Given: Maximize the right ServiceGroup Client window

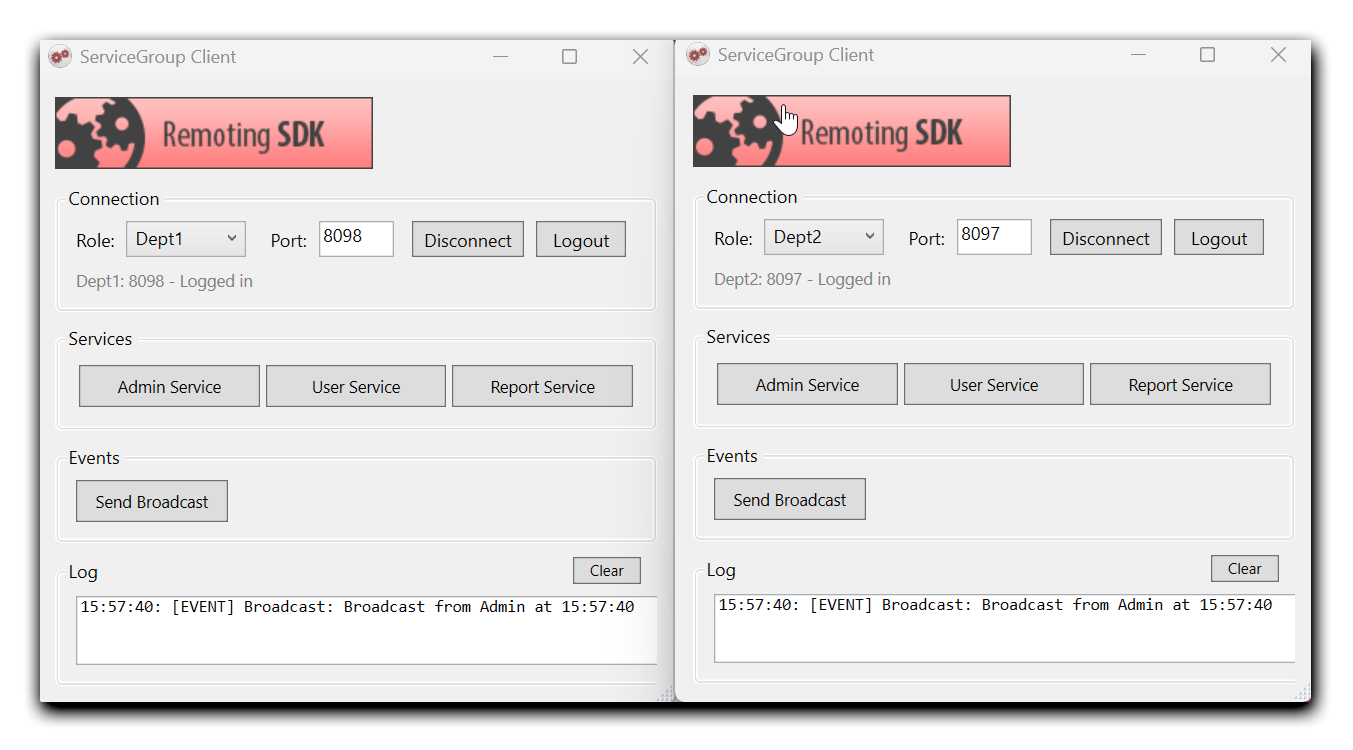Looking at the screenshot, I should tap(1207, 55).
